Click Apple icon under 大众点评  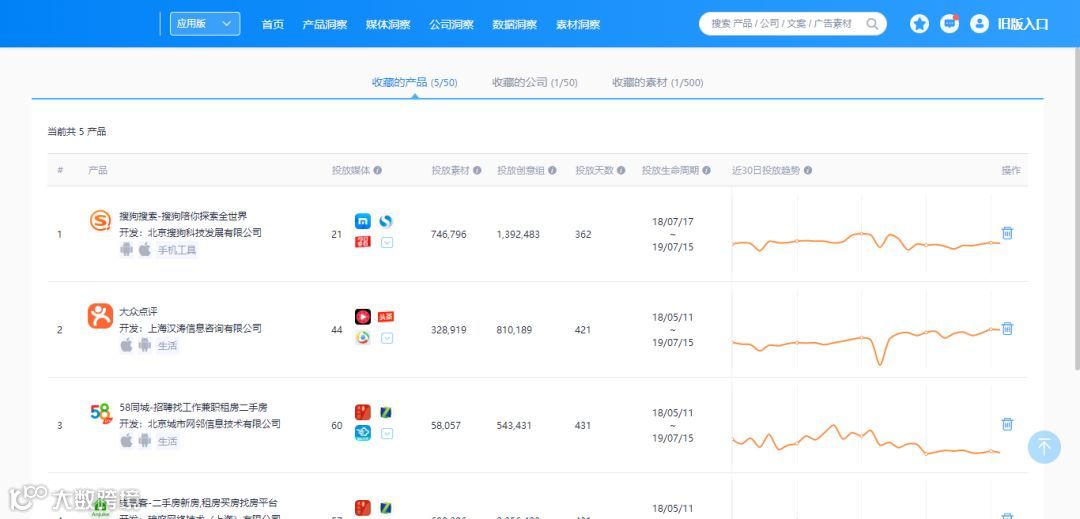point(126,345)
